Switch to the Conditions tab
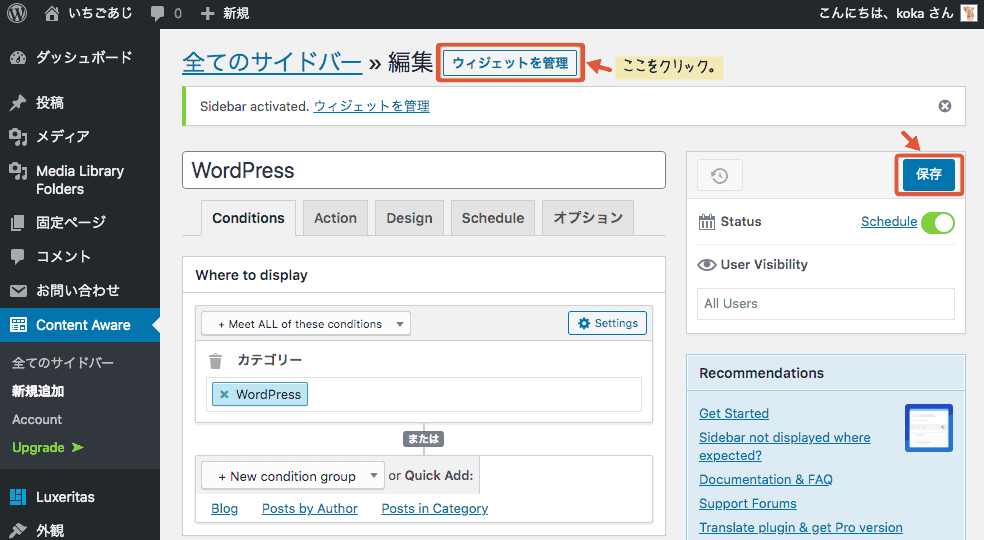 (249, 218)
